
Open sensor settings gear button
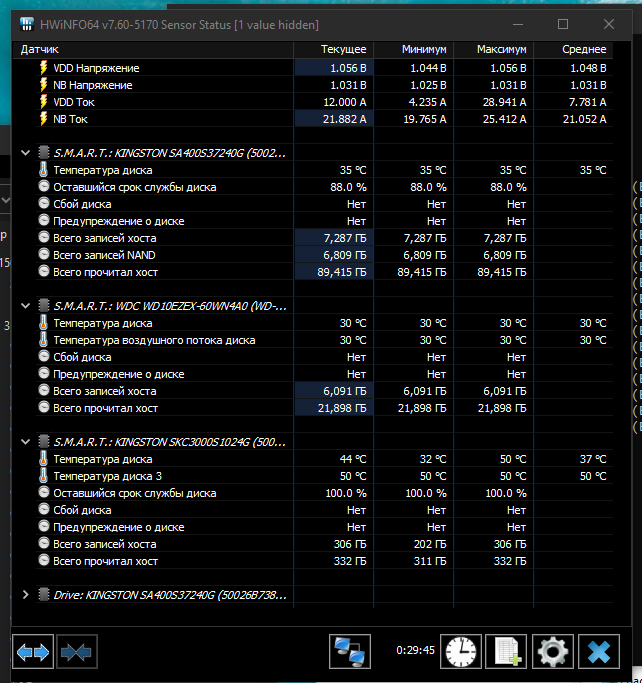click(x=552, y=651)
